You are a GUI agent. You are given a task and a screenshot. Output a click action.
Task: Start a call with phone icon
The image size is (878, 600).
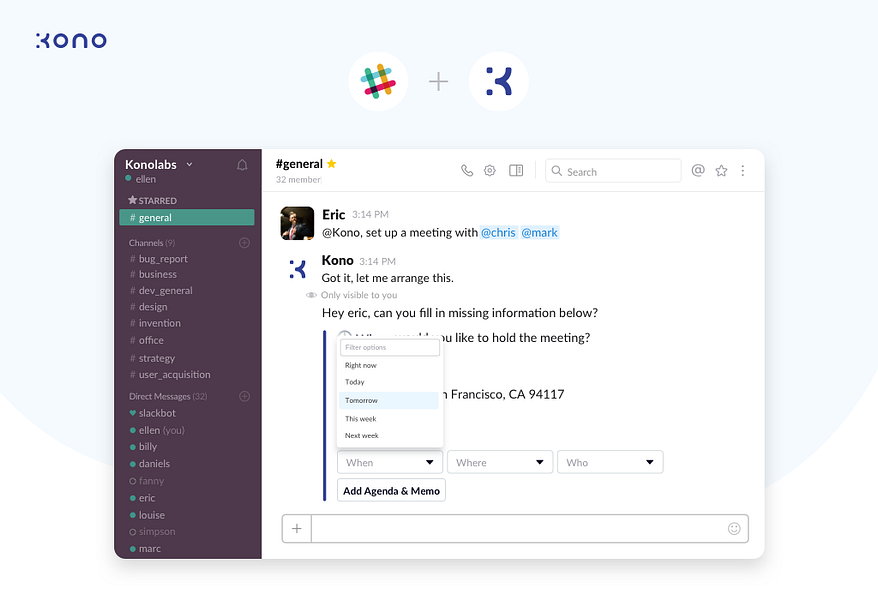(x=467, y=170)
